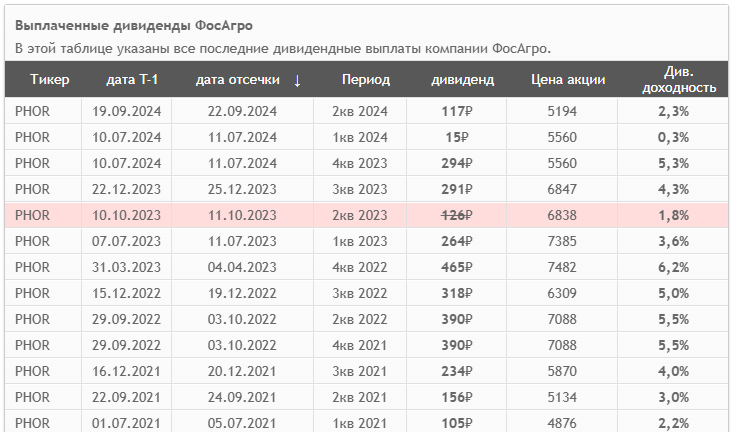This screenshot has height=432, width=731.
Task: Sort the table by Тикер column header
Action: (49, 80)
